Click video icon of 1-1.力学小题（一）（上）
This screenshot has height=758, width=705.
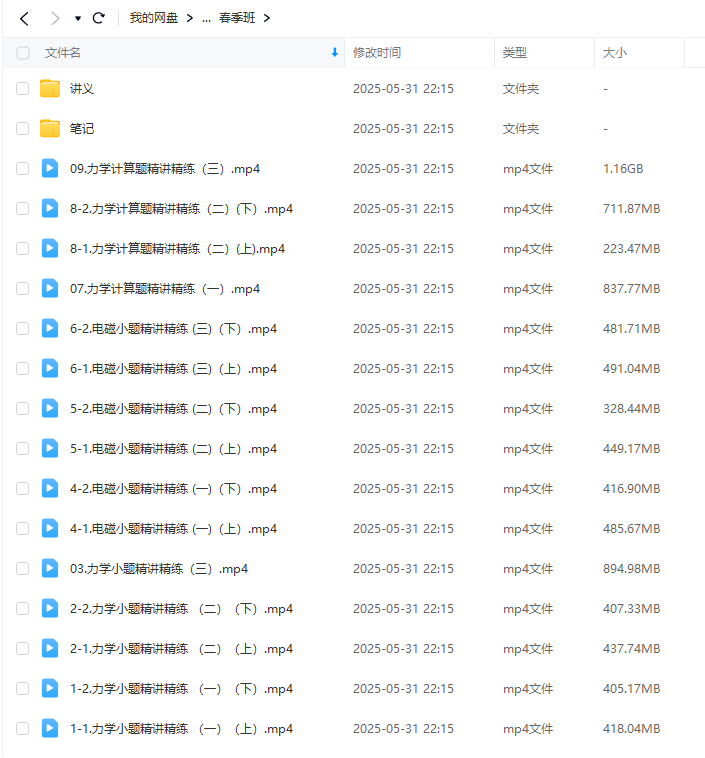coord(50,729)
